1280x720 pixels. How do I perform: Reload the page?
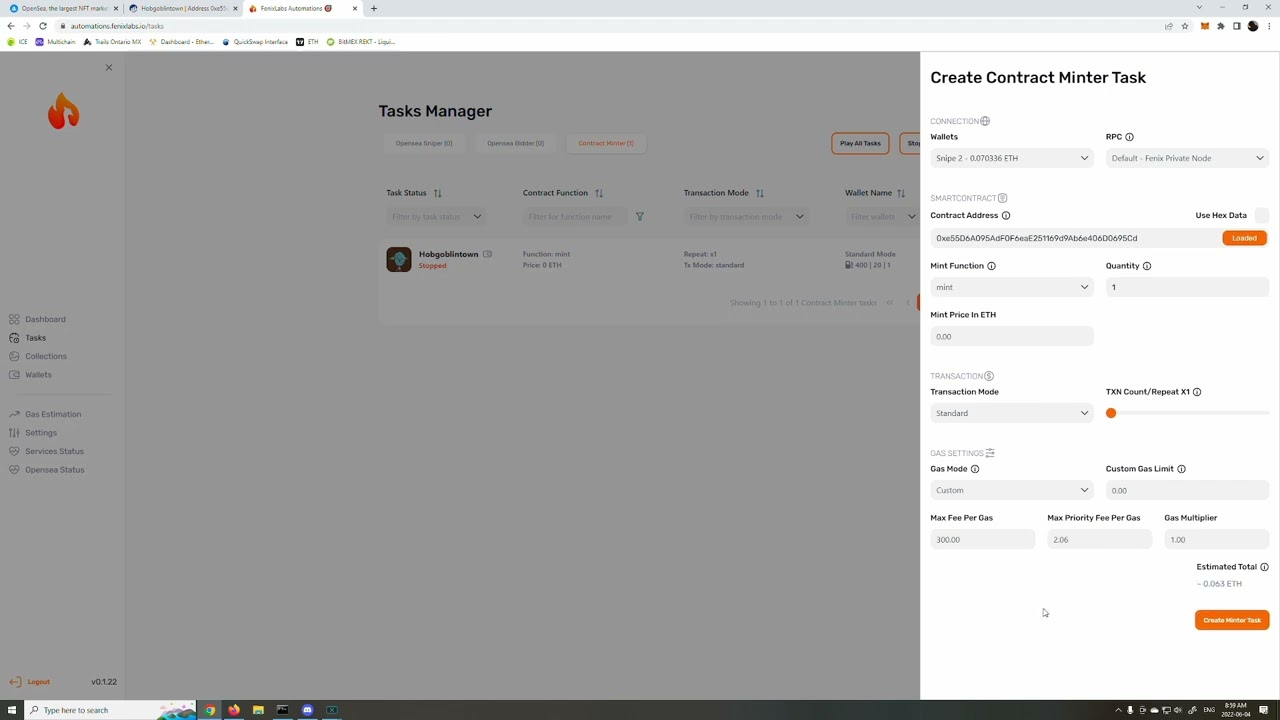click(43, 26)
